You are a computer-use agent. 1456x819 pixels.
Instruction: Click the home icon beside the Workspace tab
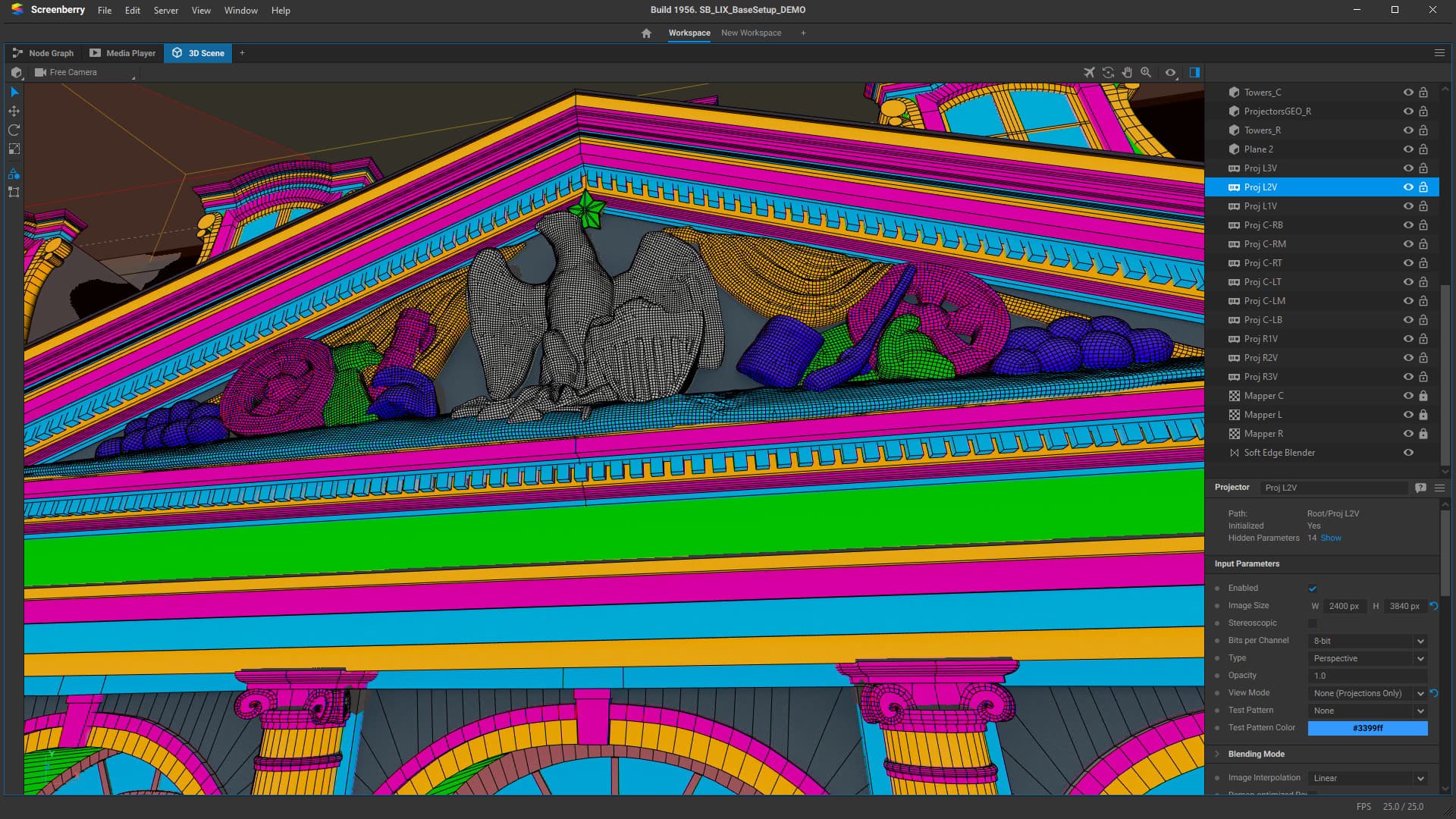pos(646,33)
